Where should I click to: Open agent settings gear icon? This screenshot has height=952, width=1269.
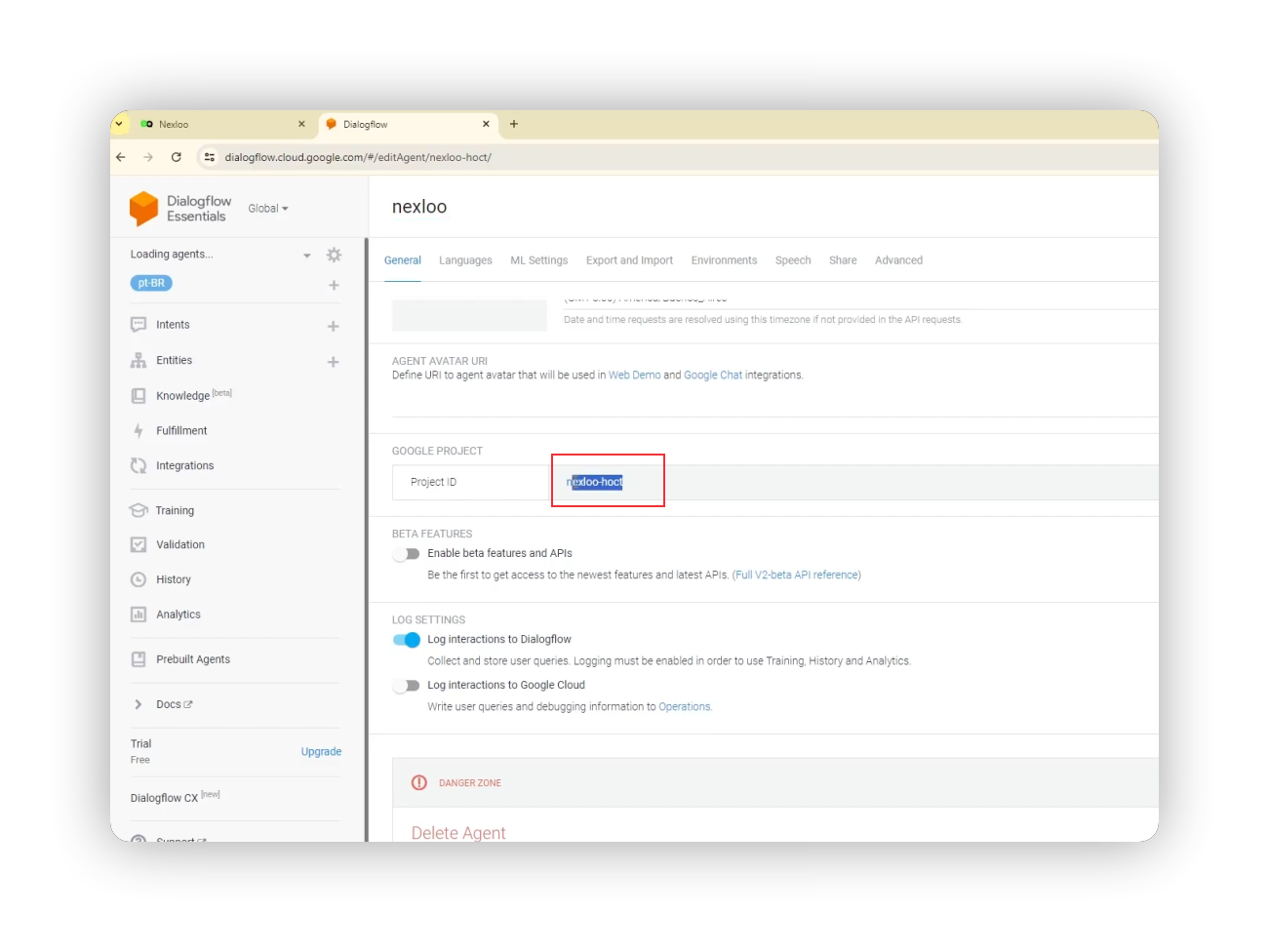[x=334, y=255]
